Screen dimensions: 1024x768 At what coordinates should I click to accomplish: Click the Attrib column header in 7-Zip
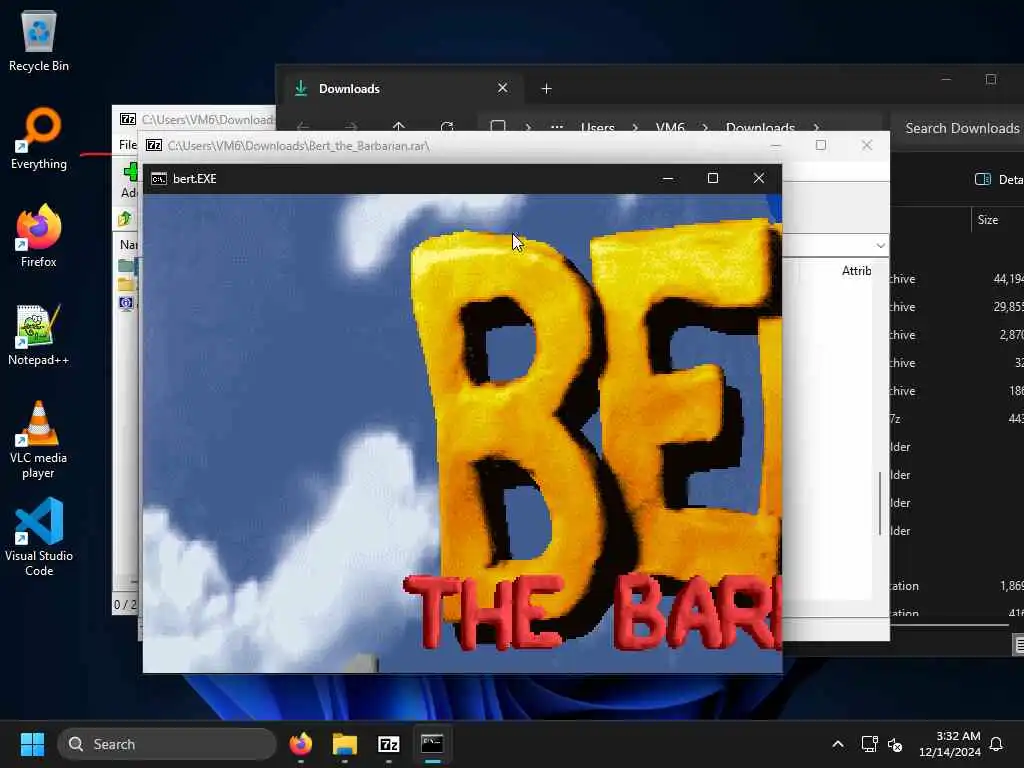856,270
